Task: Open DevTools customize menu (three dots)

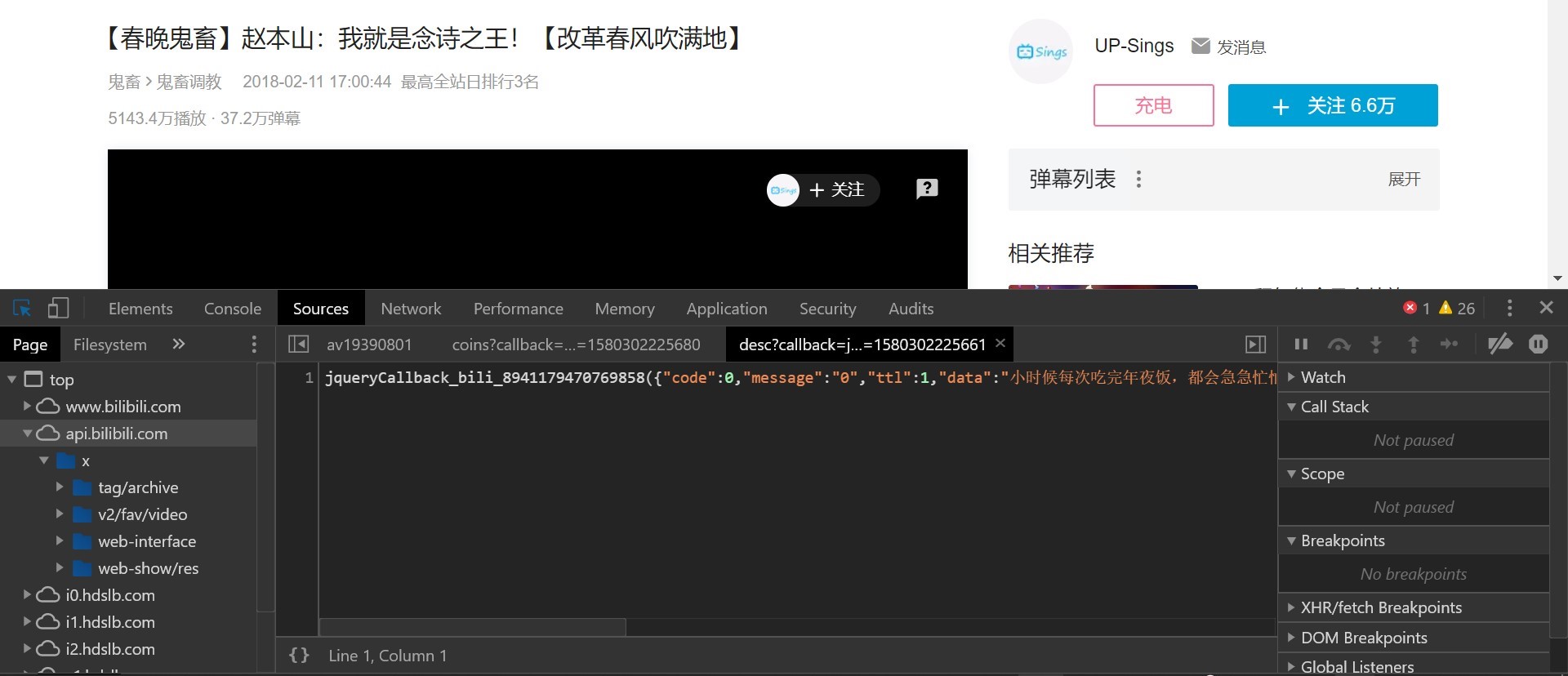Action: click(x=1509, y=308)
